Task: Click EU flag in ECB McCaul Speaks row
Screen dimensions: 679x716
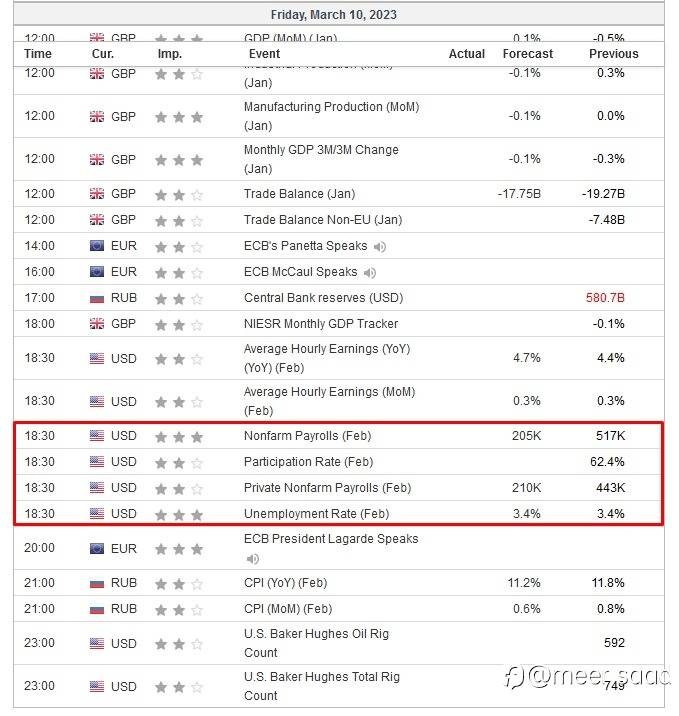Action: click(x=97, y=272)
